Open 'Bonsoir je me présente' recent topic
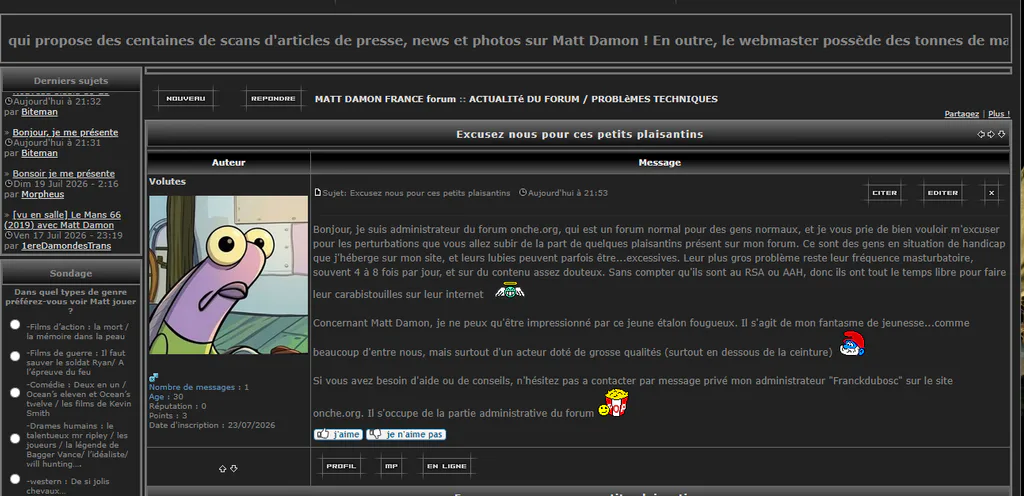This screenshot has width=1024, height=496. tap(63, 174)
